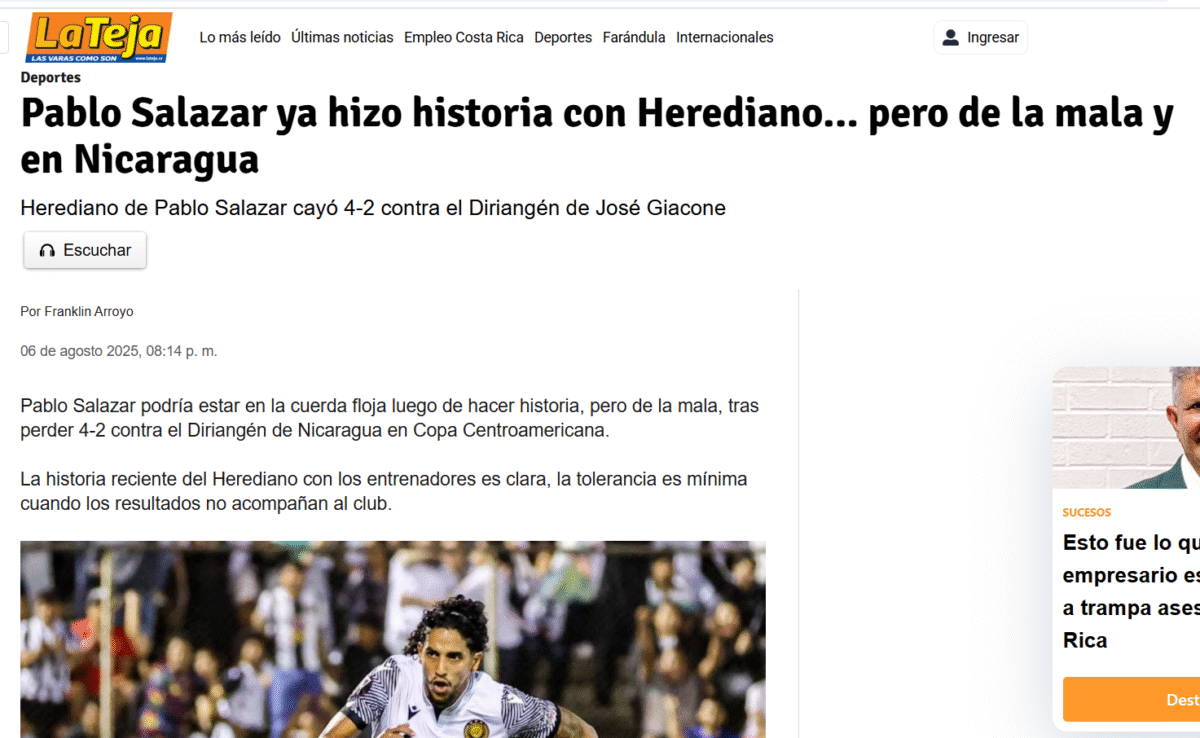Image resolution: width=1200 pixels, height=738 pixels.
Task: Click the sidebar card photo of the man
Action: [1126, 428]
